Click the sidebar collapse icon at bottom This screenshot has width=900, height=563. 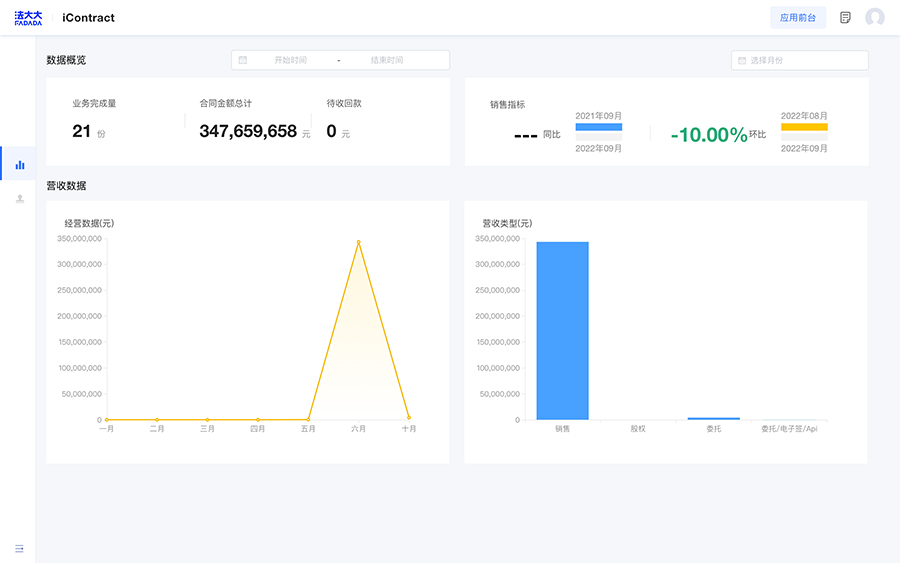(x=19, y=548)
